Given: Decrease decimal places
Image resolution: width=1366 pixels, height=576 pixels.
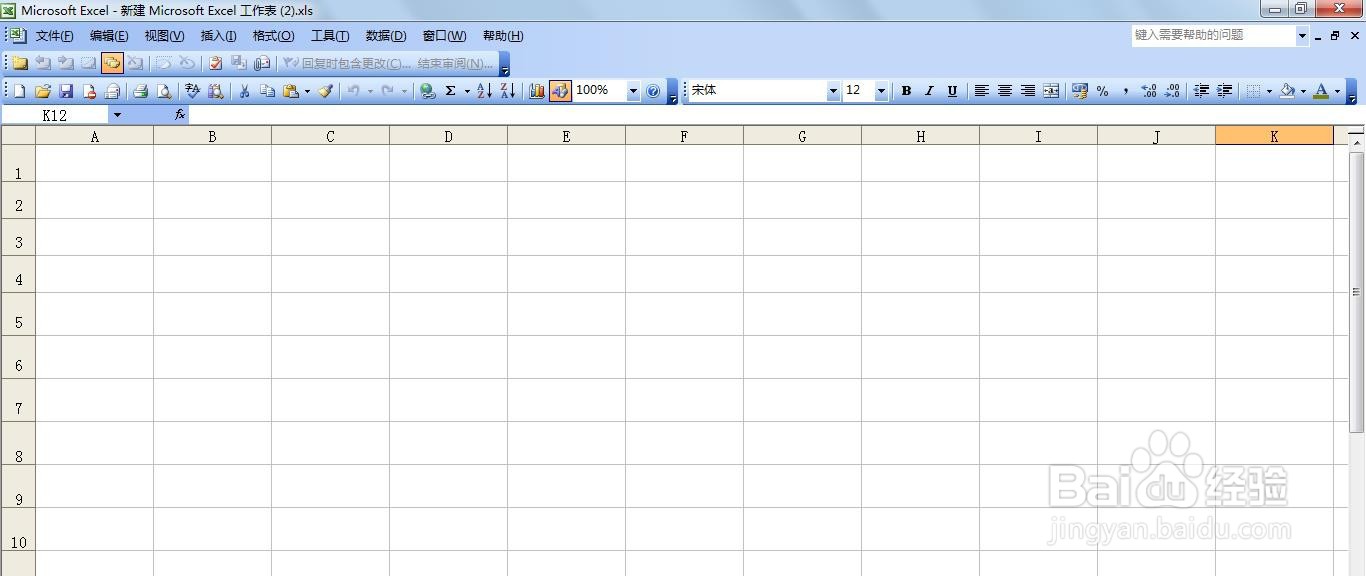Looking at the screenshot, I should point(1172,91).
